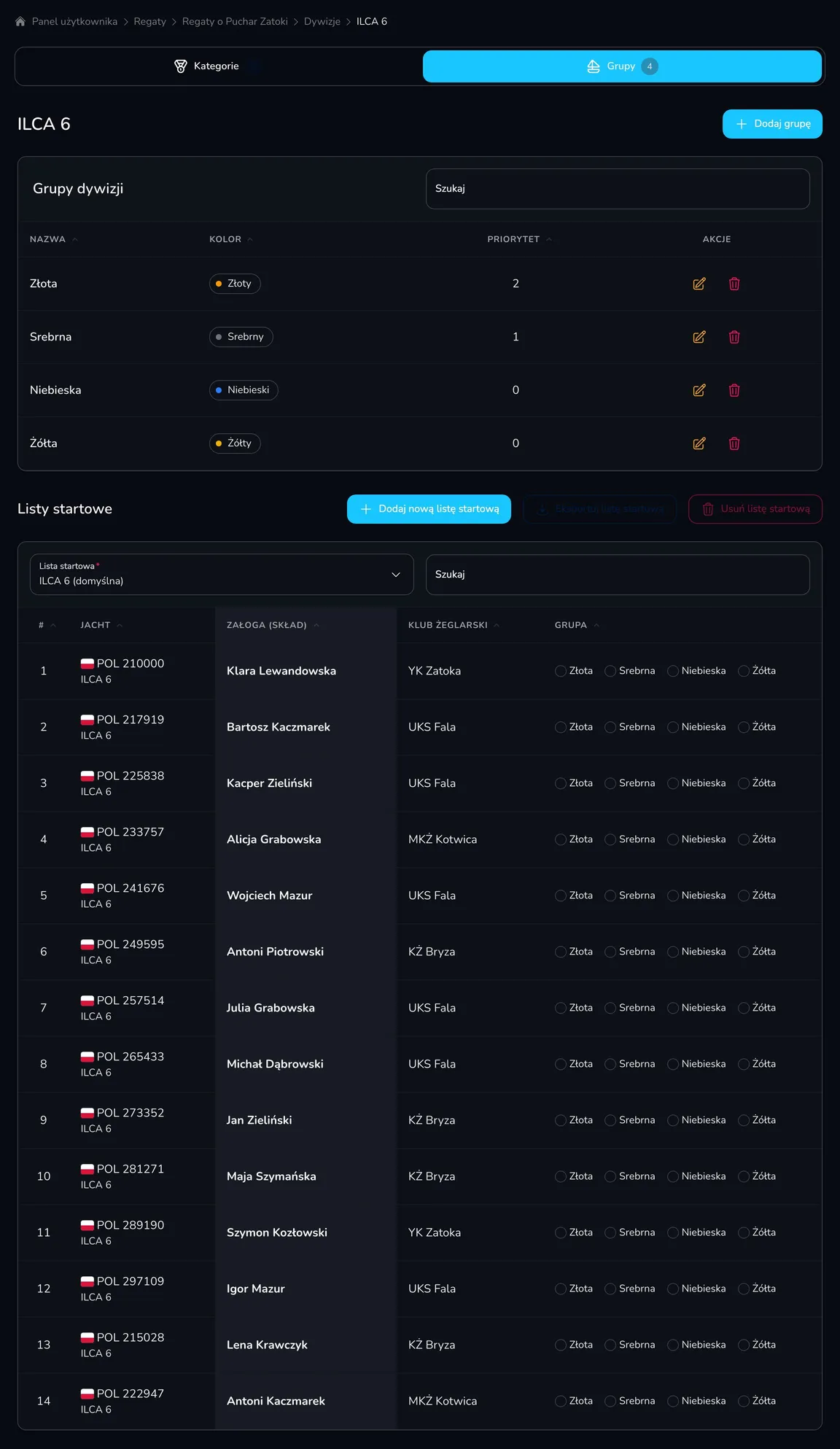Image resolution: width=840 pixels, height=1449 pixels.
Task: Sort start list by Załoga arrow
Action: pos(316,625)
